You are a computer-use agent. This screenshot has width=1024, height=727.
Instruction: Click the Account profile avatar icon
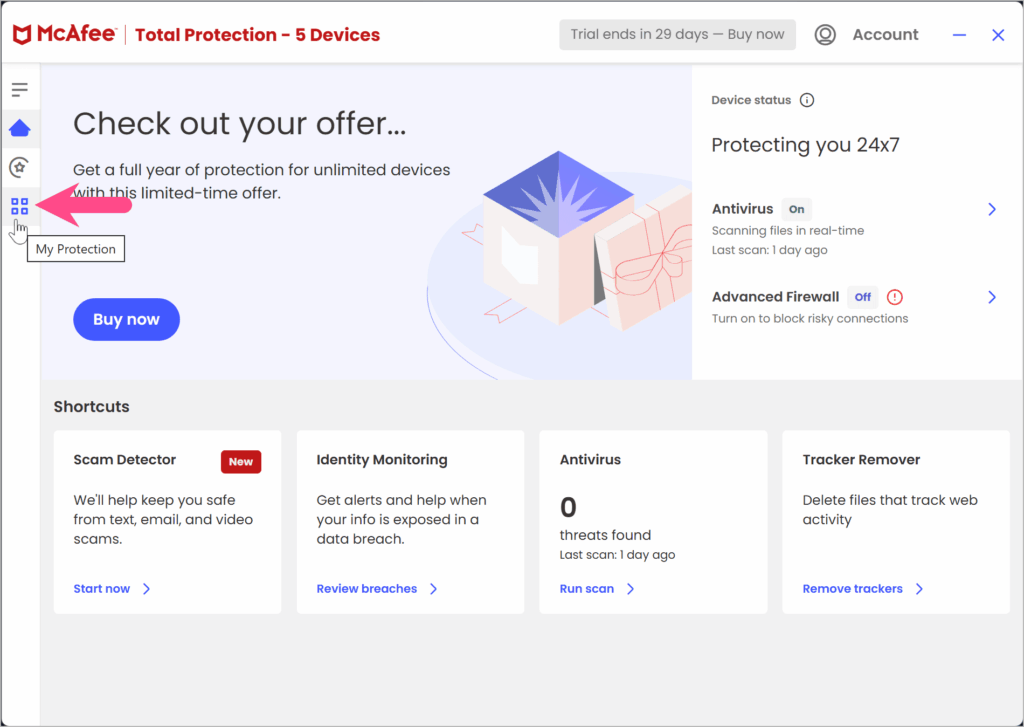pyautogui.click(x=824, y=34)
